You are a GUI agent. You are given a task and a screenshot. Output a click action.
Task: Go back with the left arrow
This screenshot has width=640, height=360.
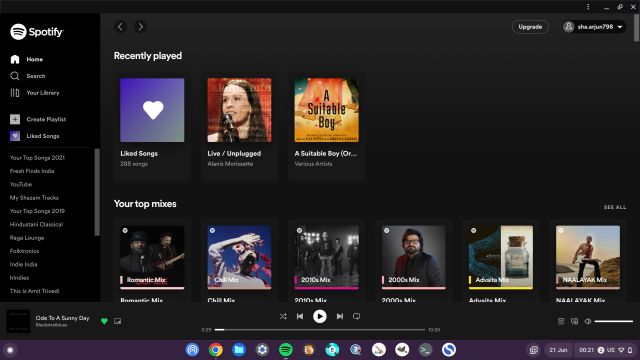120,27
